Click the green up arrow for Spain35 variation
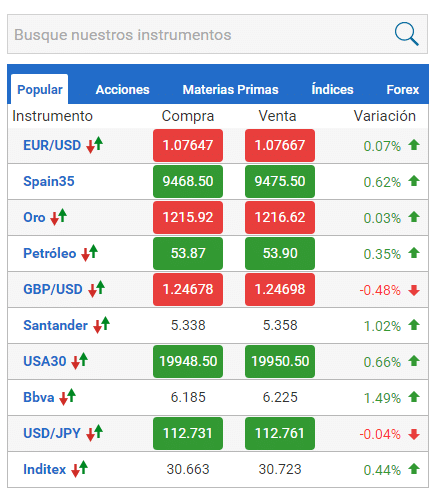This screenshot has width=436, height=493. tap(414, 181)
